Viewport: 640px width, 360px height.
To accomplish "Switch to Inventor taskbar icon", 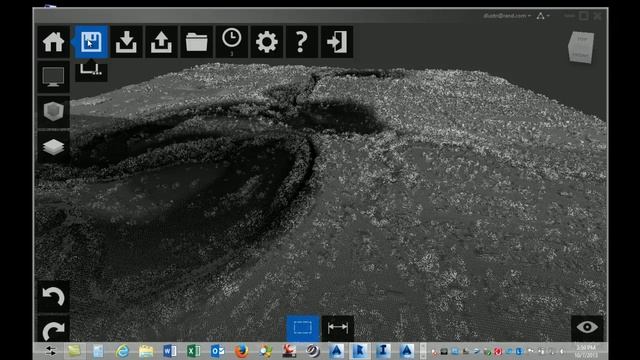I will (383, 351).
